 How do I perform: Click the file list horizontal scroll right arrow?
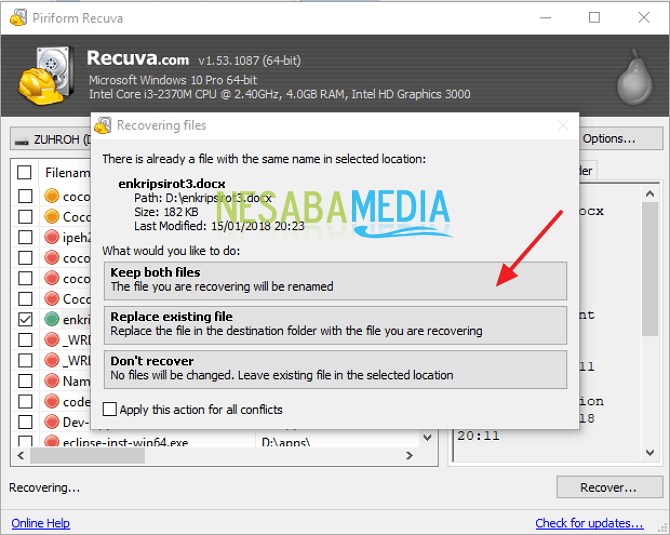point(409,456)
